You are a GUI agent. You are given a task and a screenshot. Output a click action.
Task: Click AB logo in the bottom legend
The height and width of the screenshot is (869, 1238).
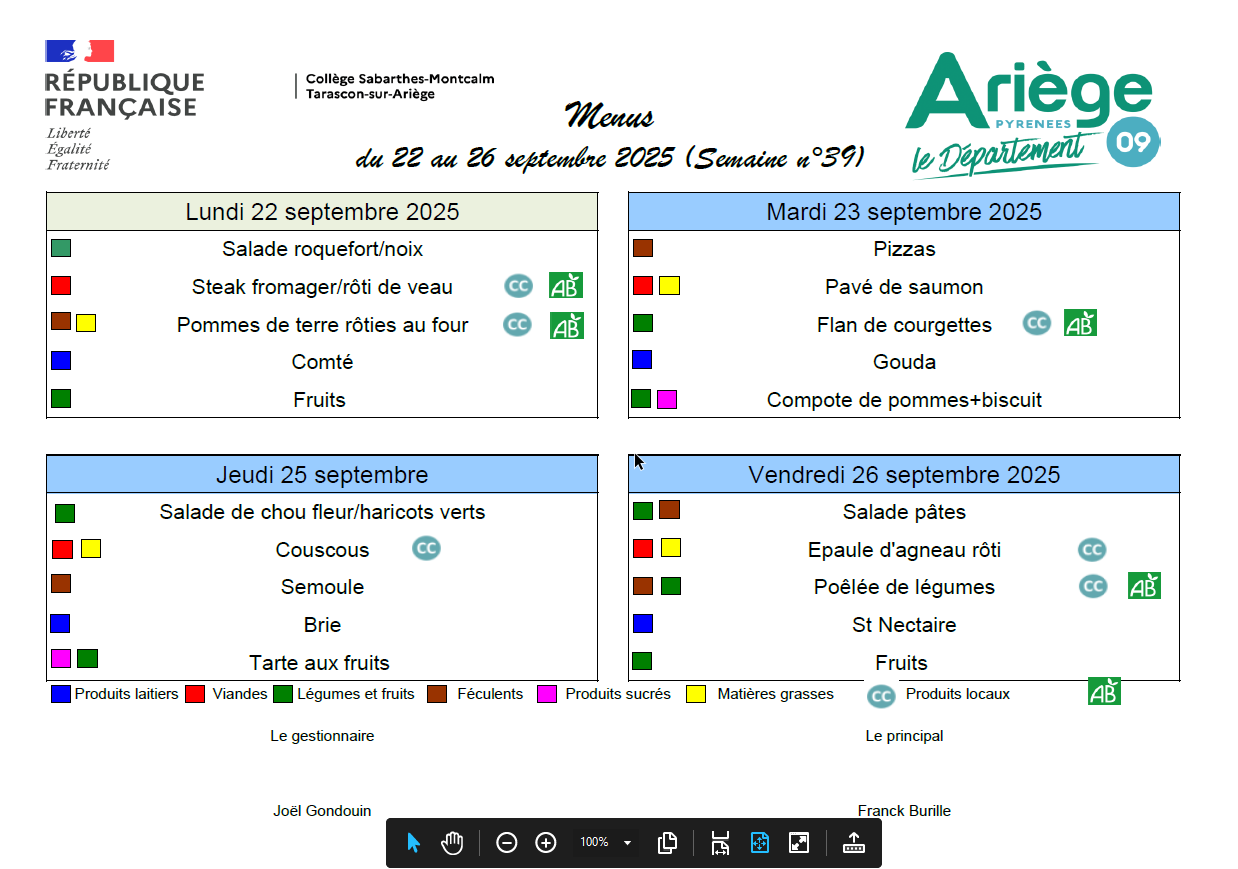pyautogui.click(x=1104, y=691)
